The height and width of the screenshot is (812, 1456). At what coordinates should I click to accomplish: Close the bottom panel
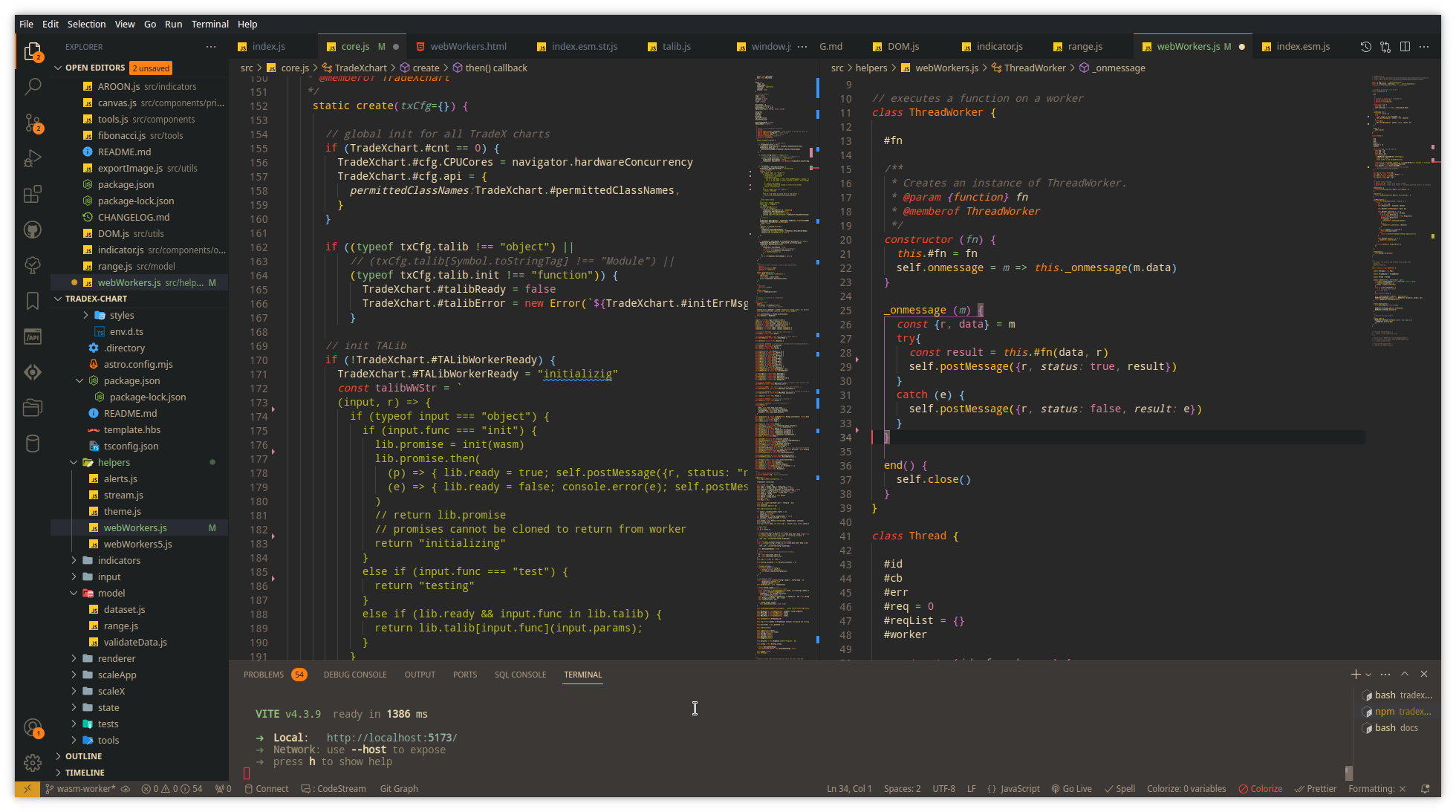[1424, 674]
